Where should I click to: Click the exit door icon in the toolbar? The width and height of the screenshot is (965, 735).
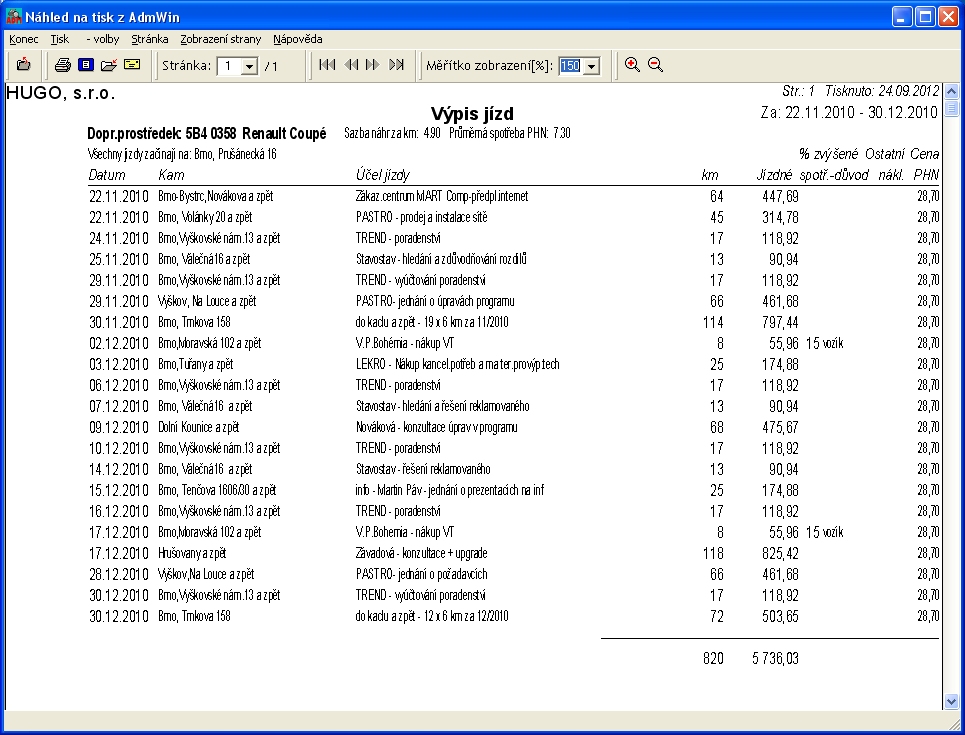tap(23, 64)
